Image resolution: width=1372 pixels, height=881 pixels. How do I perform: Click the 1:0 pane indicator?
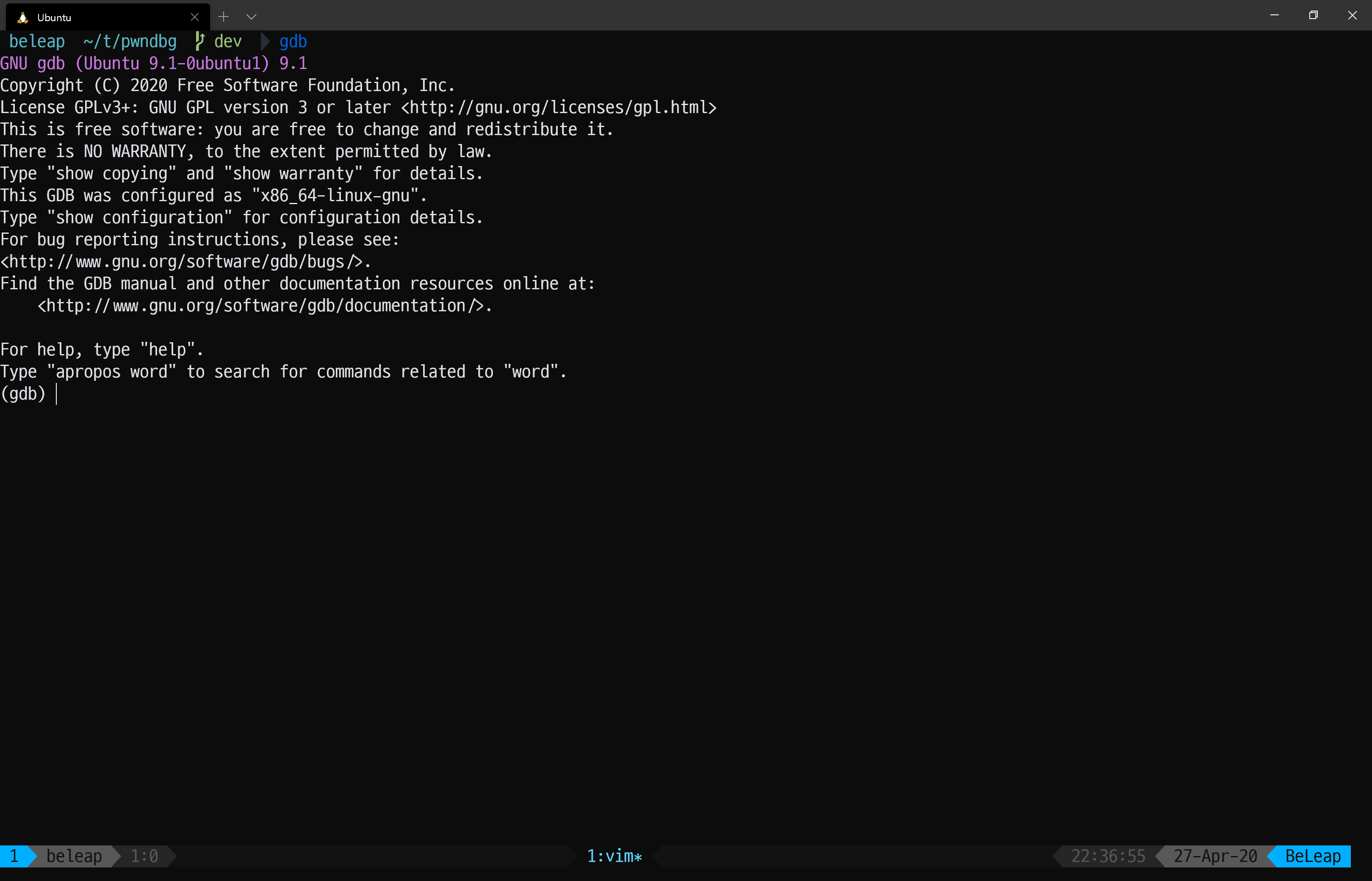click(145, 856)
